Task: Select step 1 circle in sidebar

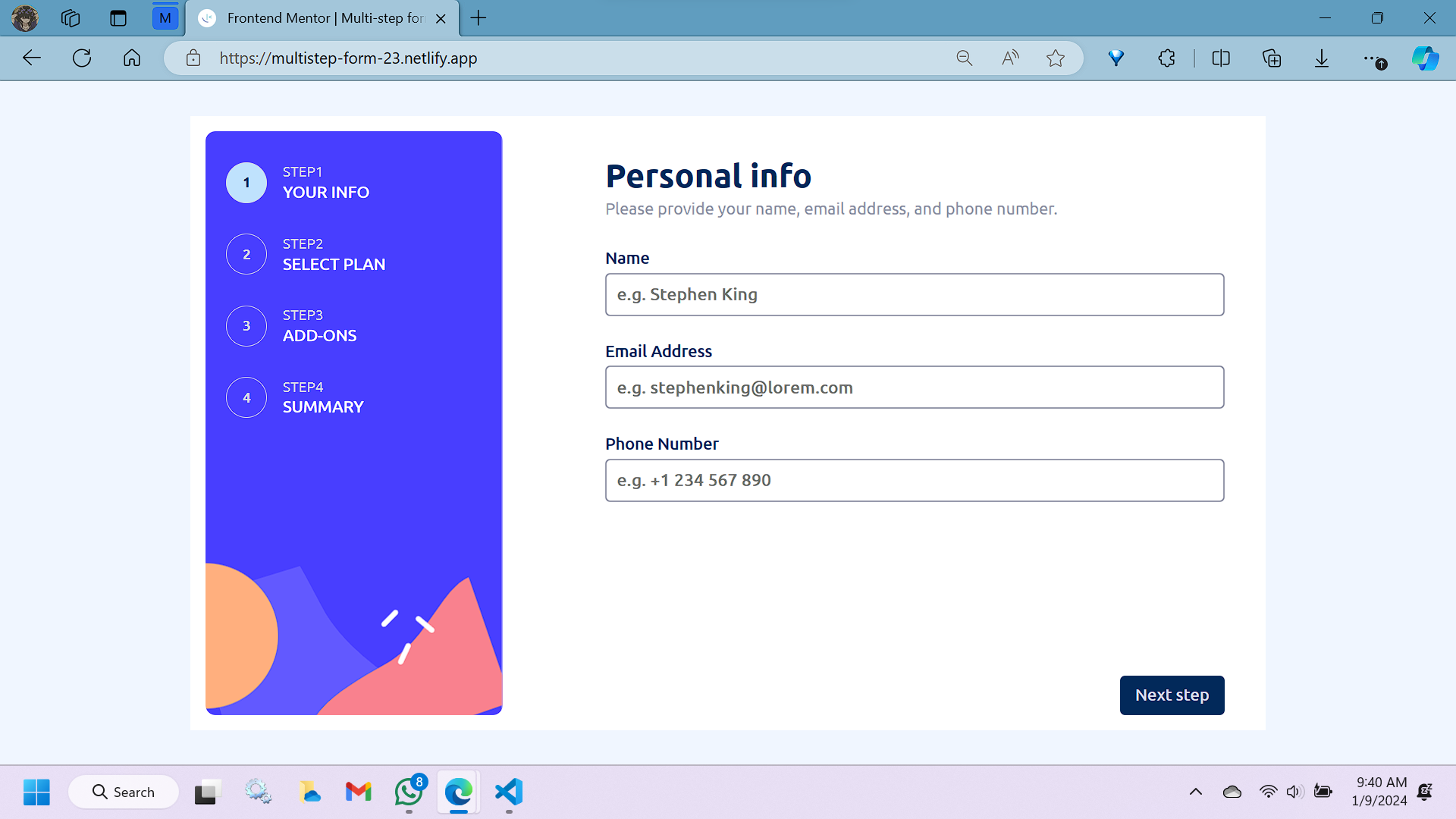Action: pyautogui.click(x=246, y=183)
